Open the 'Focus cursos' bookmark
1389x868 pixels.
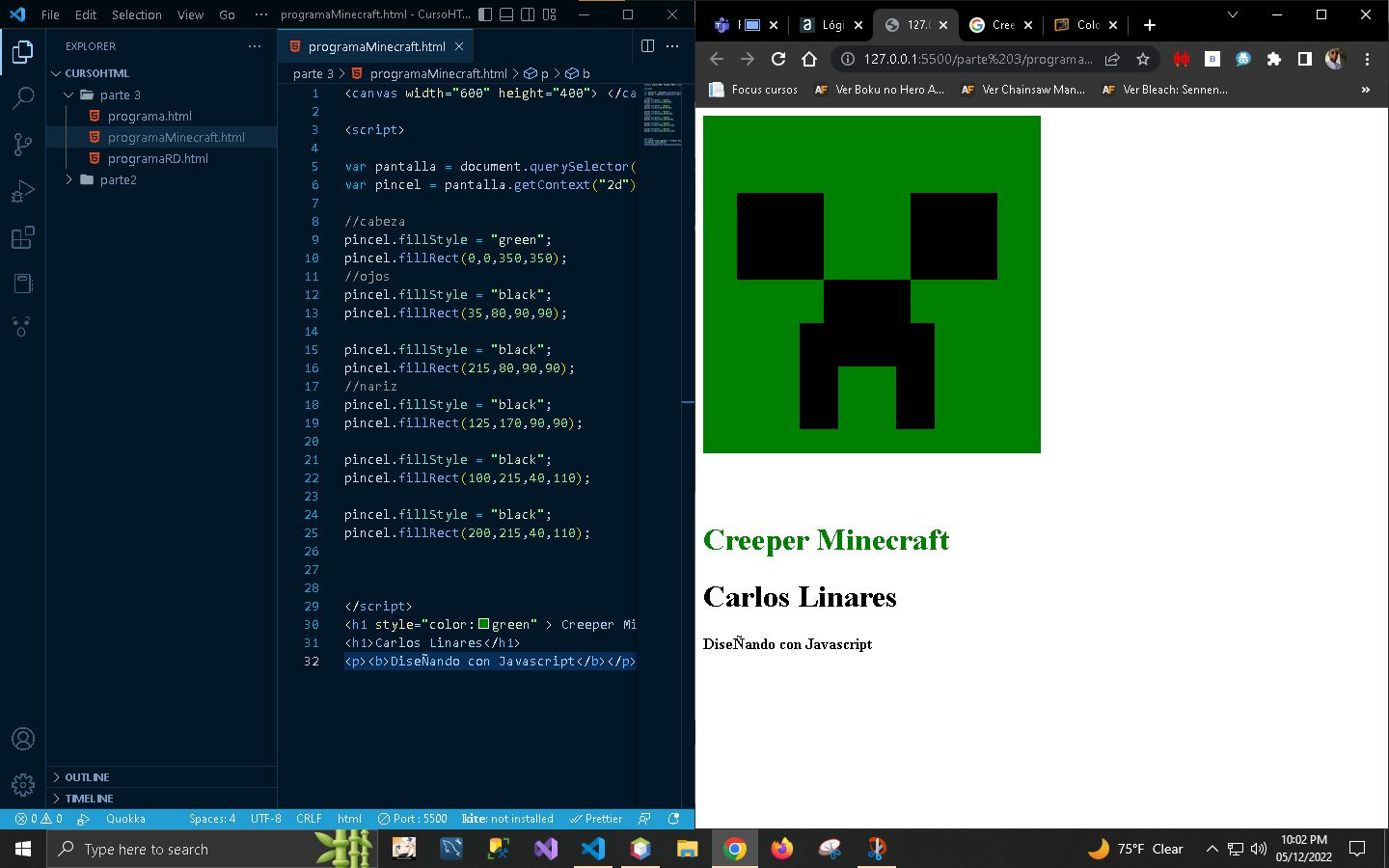[753, 90]
